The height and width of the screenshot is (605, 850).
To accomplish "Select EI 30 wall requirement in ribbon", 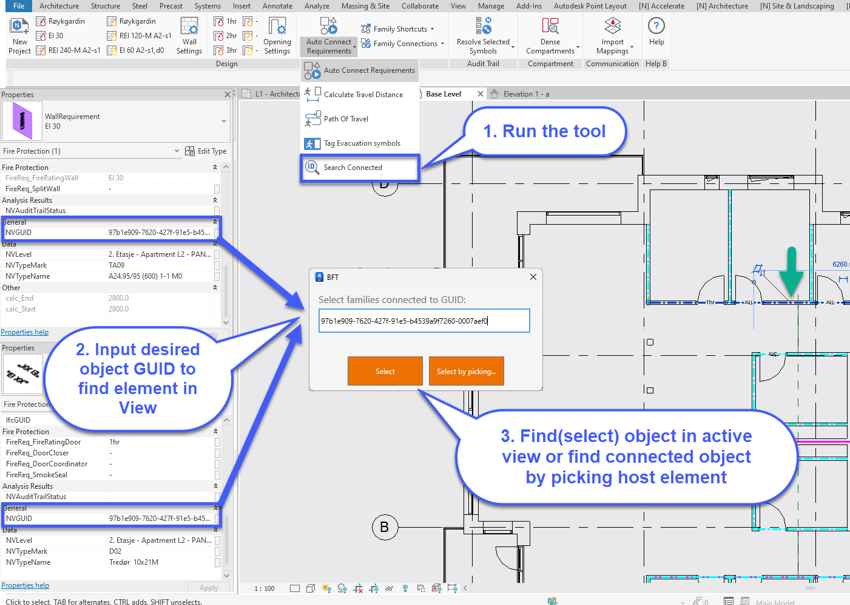I will pyautogui.click(x=49, y=36).
